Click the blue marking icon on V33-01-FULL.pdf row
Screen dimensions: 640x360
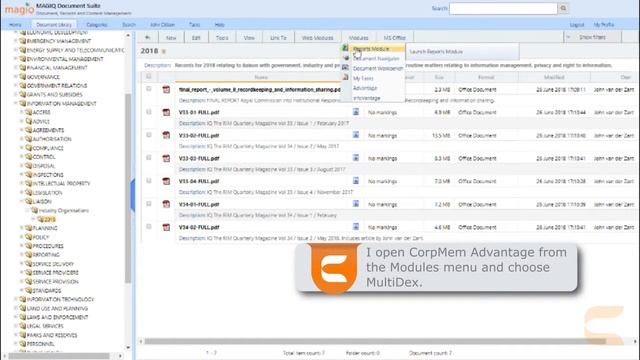(356, 111)
